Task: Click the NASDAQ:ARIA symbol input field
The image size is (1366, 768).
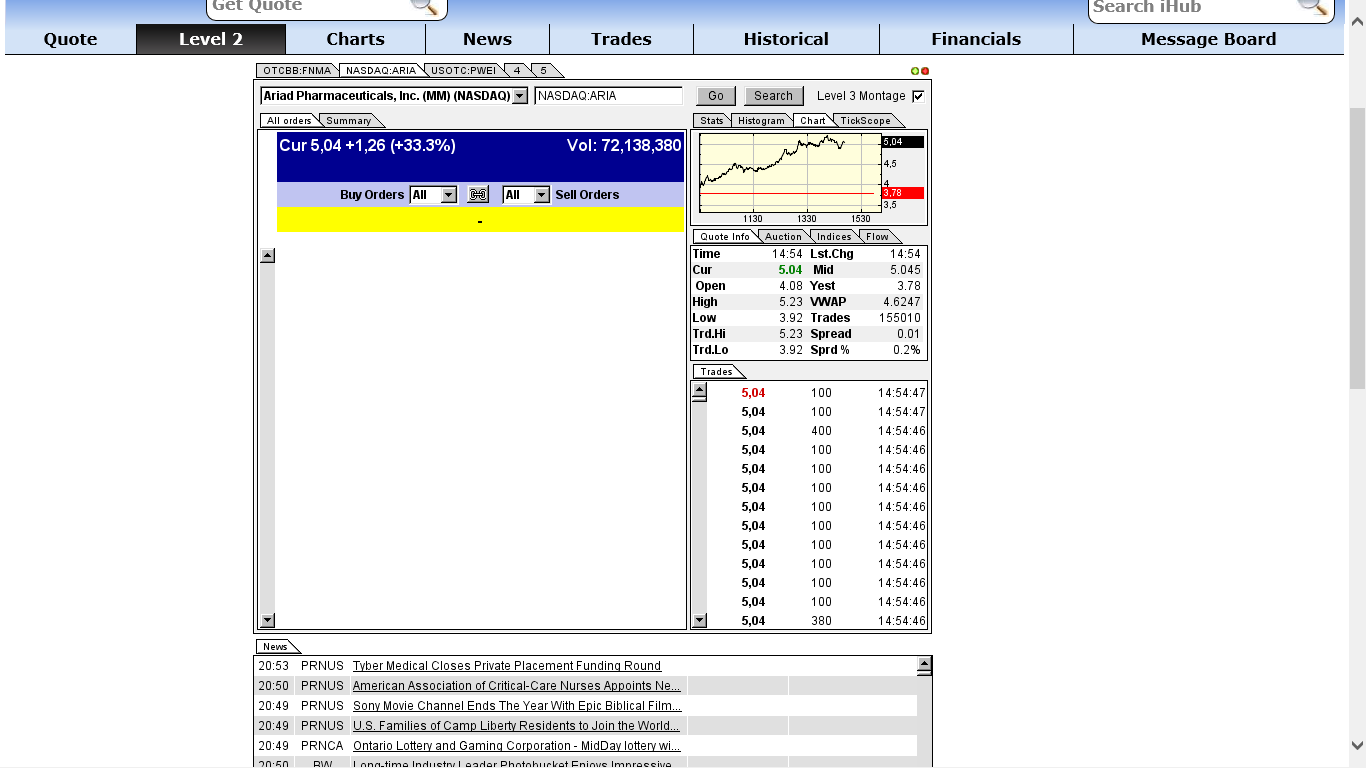Action: (608, 95)
